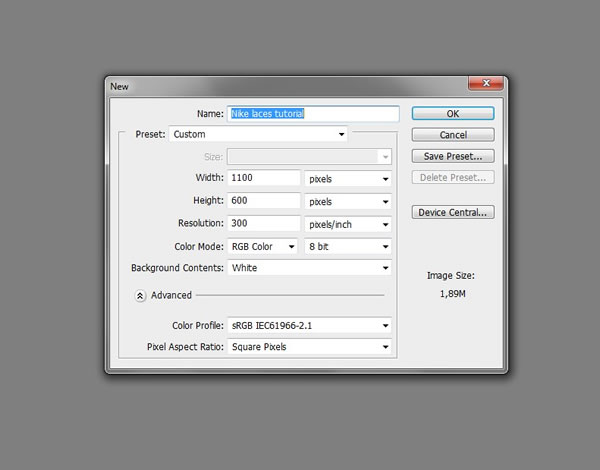This screenshot has width=600, height=470.
Task: Open Resolution units dropdown
Action: coord(348,224)
